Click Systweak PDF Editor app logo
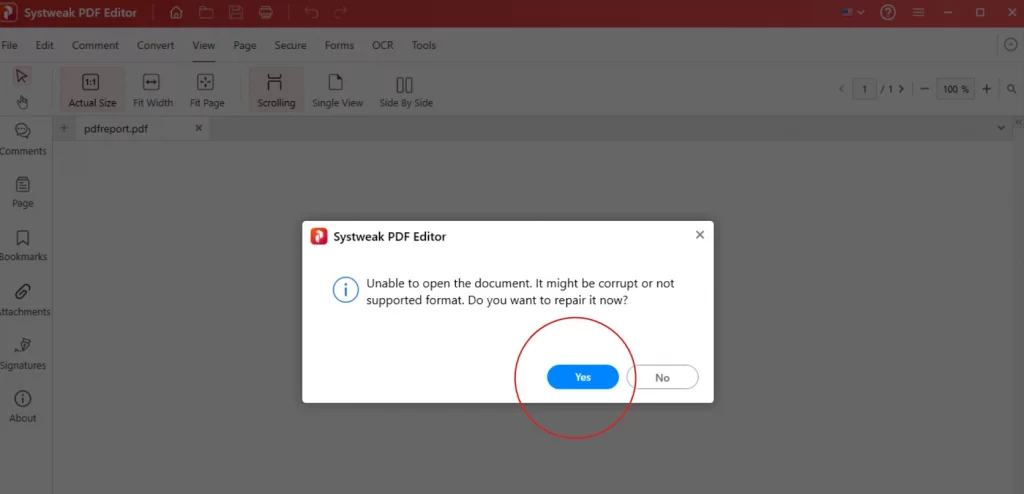The width and height of the screenshot is (1024, 494). pos(8,13)
